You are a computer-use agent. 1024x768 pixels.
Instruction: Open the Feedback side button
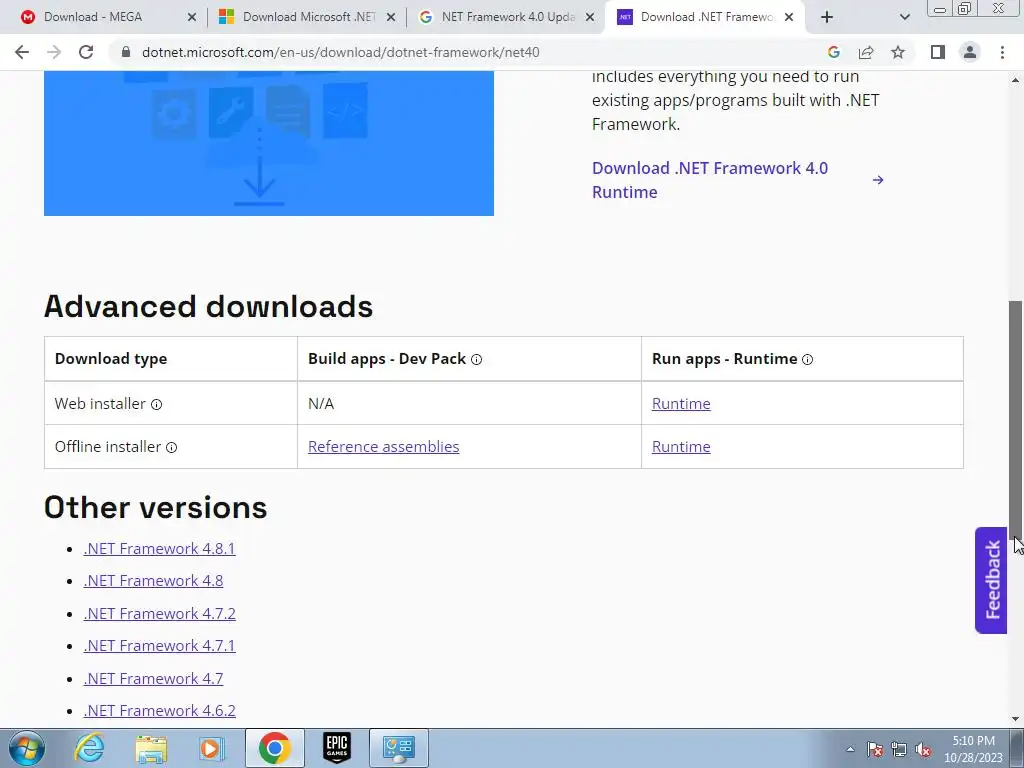(x=991, y=580)
